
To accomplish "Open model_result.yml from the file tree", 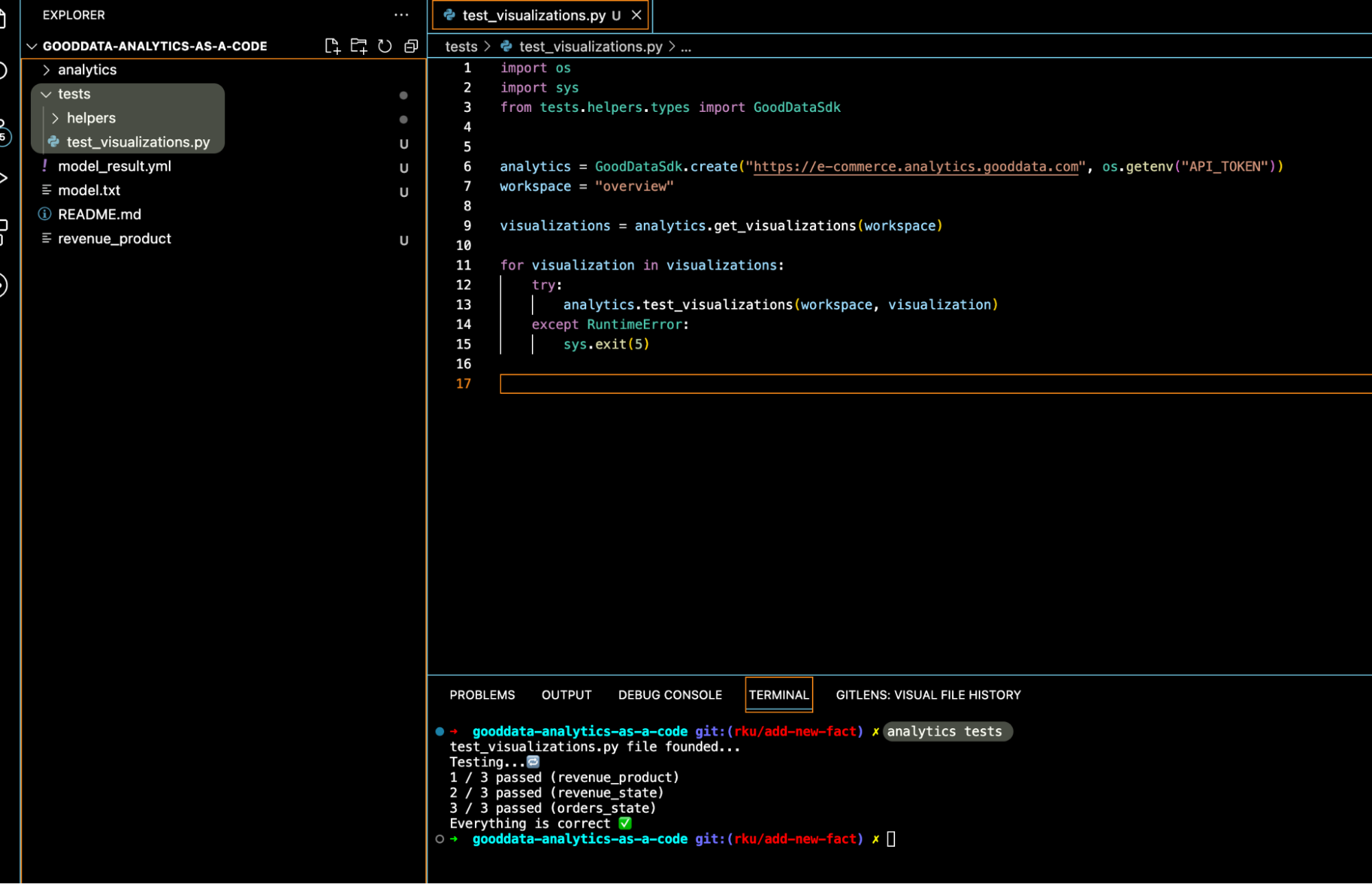I will (114, 166).
